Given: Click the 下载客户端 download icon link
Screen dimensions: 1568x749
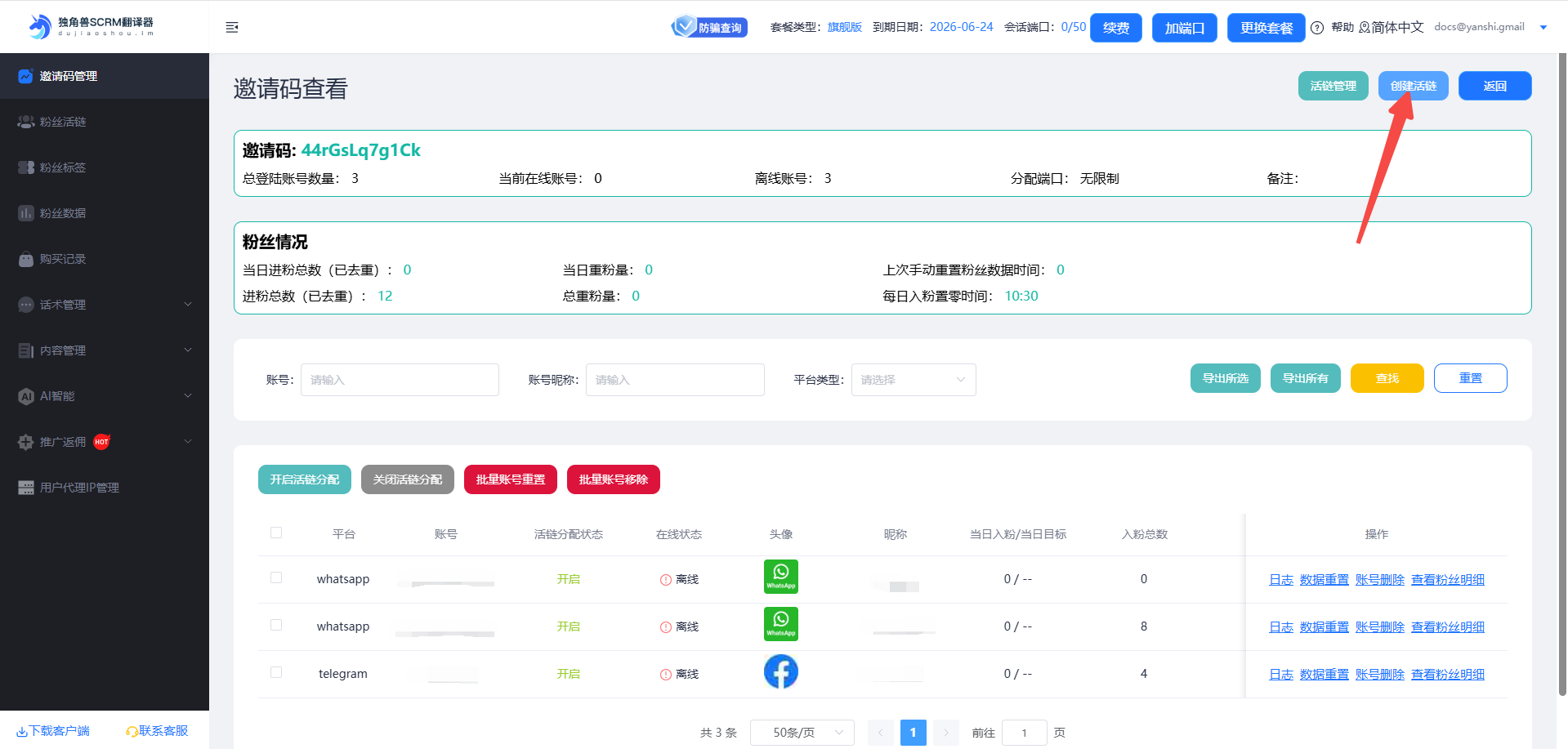Looking at the screenshot, I should (x=54, y=731).
